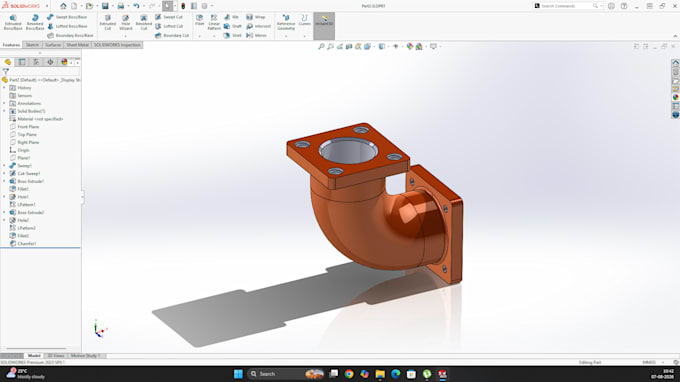Expand the Sweep1 feature node
The width and height of the screenshot is (680, 382).
[x=4, y=166]
